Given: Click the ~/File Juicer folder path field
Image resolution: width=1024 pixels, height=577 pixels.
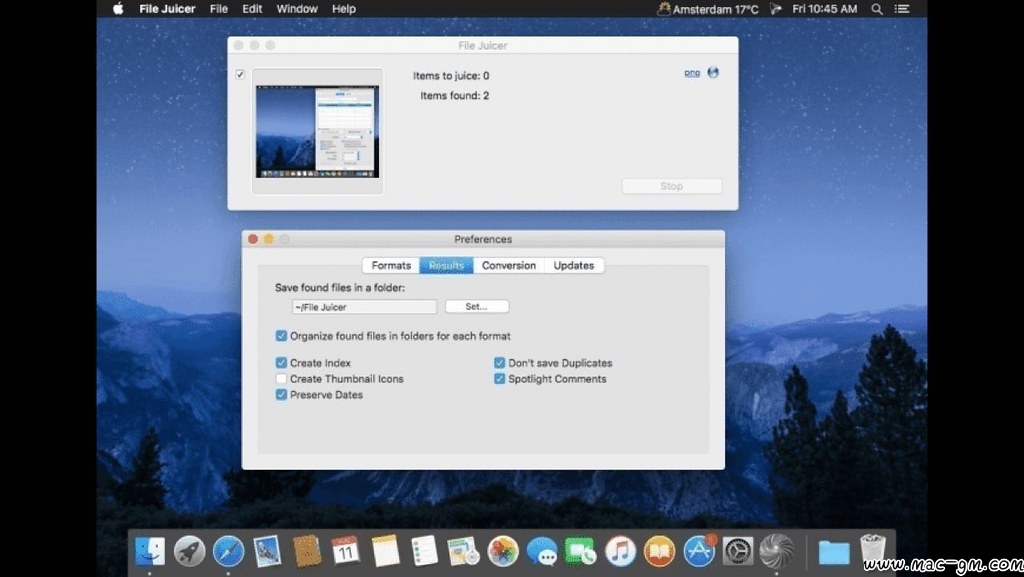Looking at the screenshot, I should (x=364, y=307).
